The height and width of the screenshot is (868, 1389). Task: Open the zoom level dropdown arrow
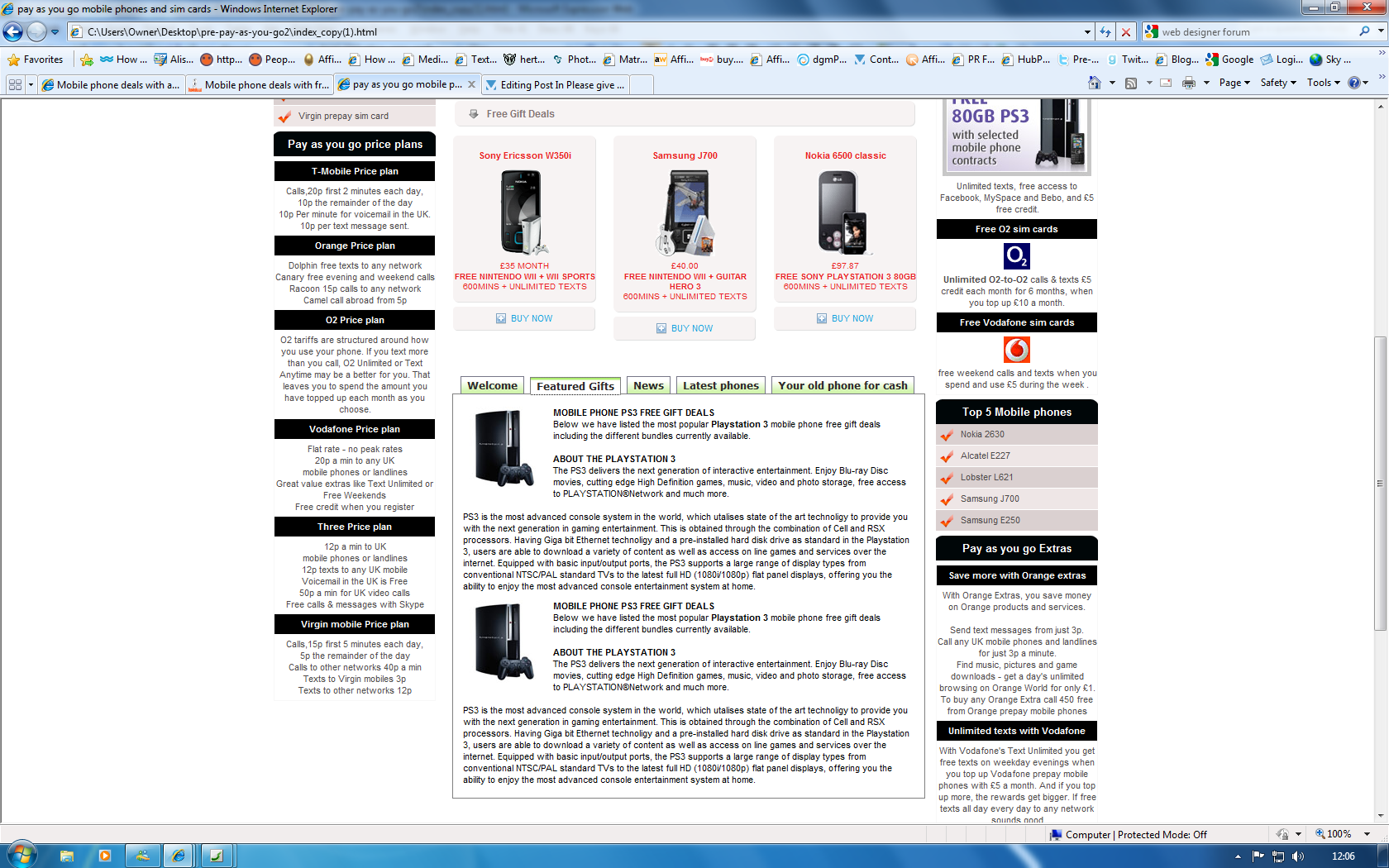(1367, 834)
